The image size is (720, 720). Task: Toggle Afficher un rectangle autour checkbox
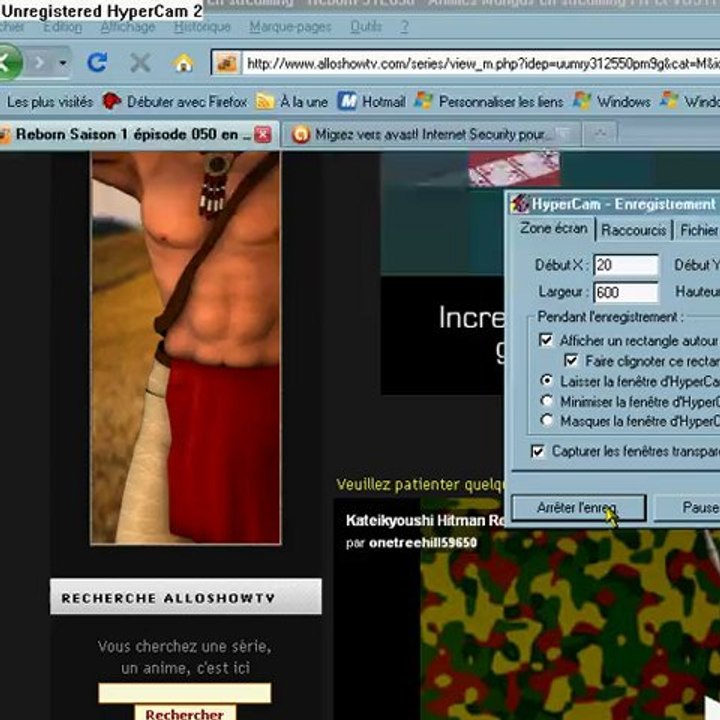point(546,340)
